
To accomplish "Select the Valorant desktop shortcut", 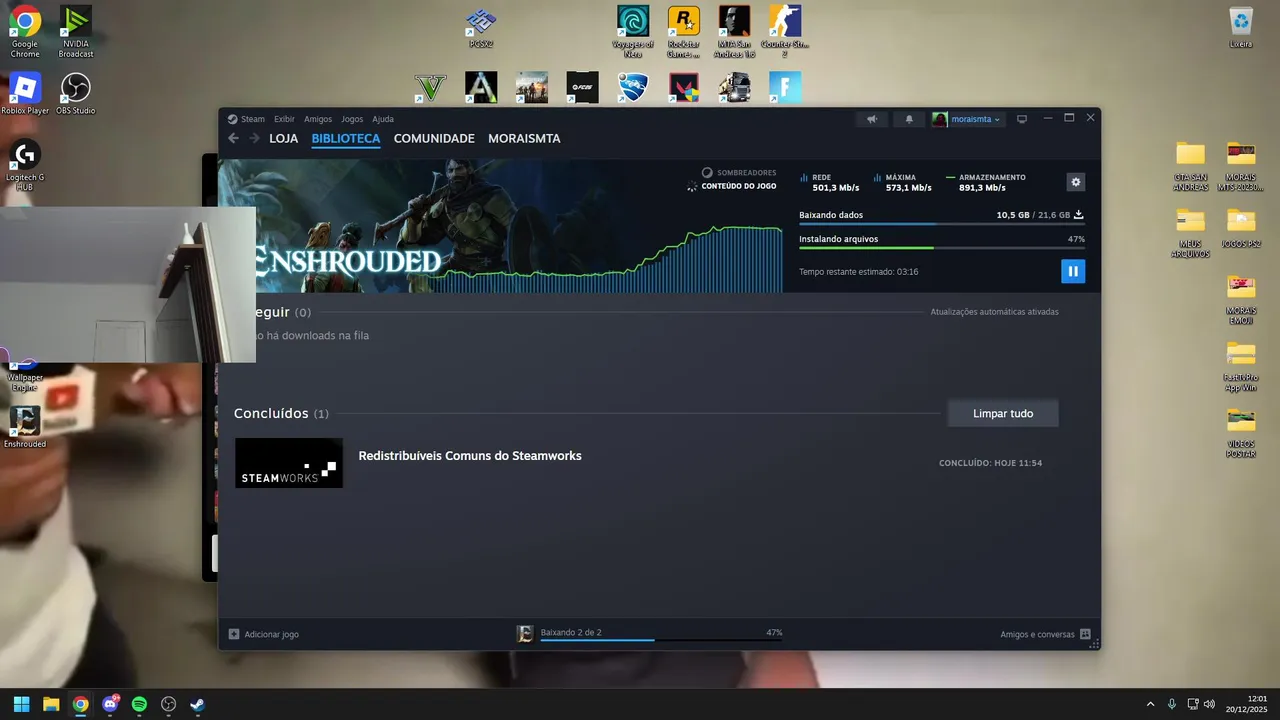I will click(683, 88).
